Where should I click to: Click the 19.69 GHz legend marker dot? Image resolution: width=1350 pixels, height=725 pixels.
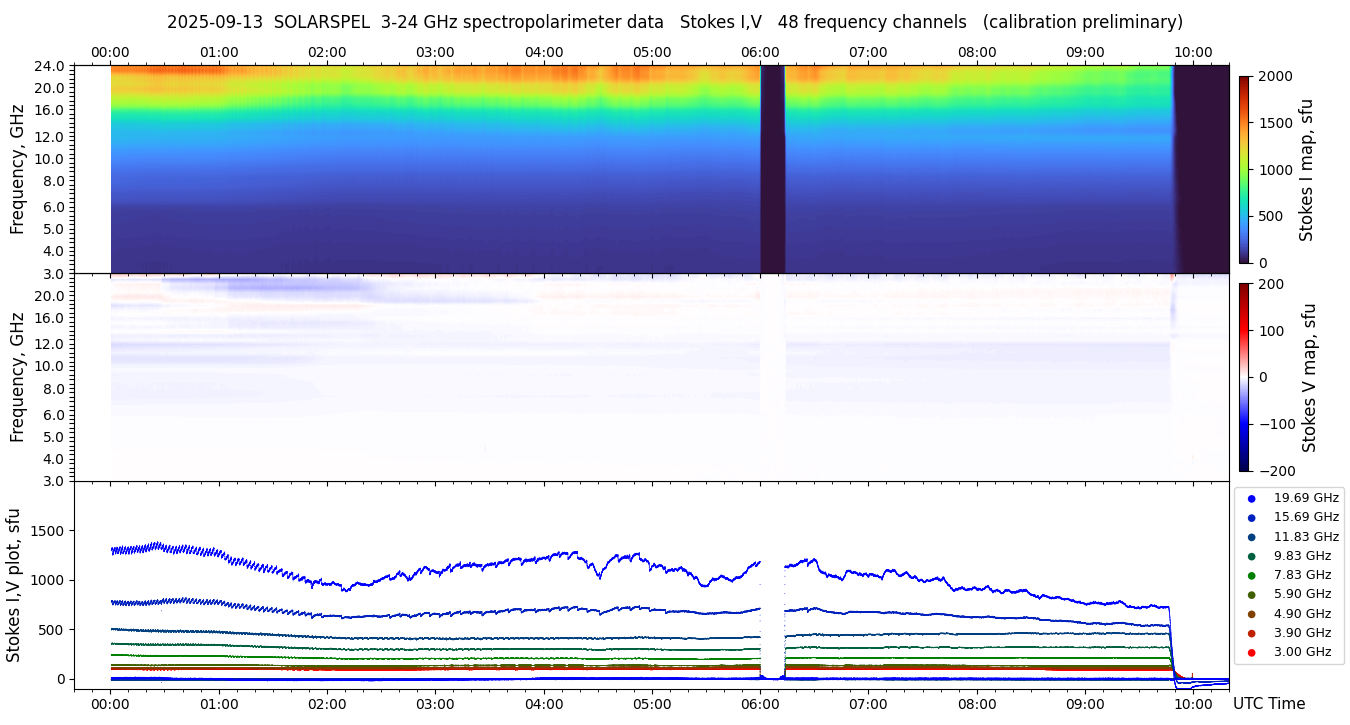click(1251, 498)
